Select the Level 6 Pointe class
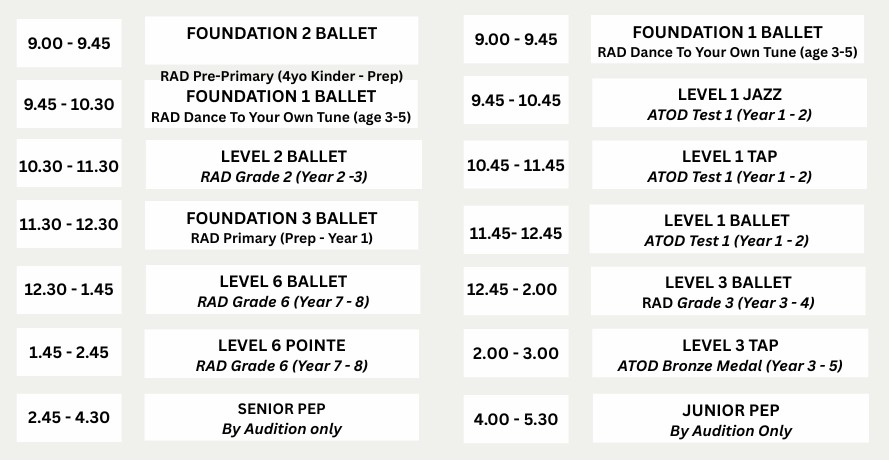 pyautogui.click(x=282, y=355)
